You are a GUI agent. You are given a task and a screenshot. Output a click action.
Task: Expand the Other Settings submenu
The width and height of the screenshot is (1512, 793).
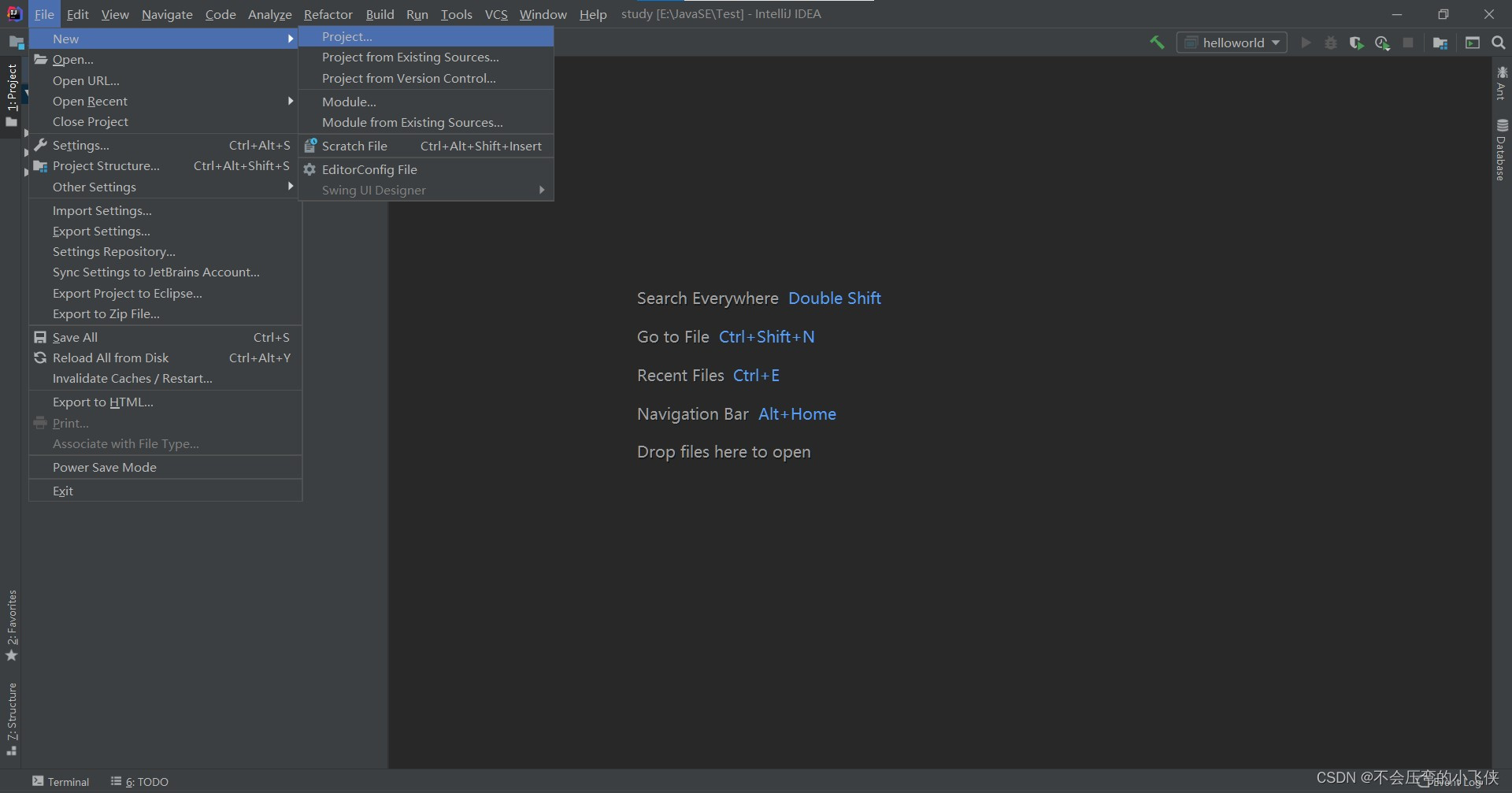(164, 187)
